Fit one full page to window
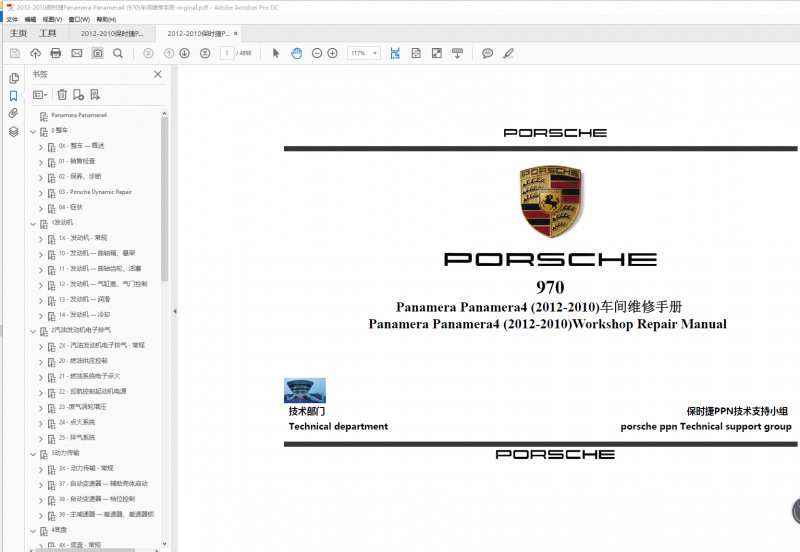Image resolution: width=800 pixels, height=552 pixels. click(x=416, y=53)
